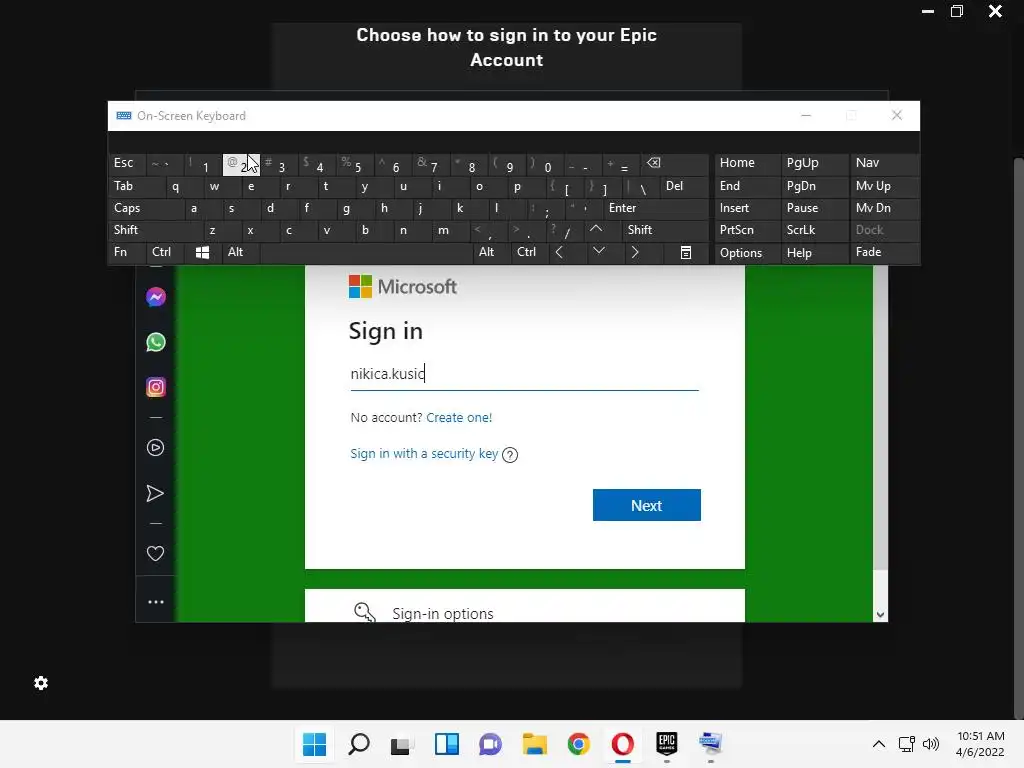Open Messenger in the Opera sidebar
The height and width of the screenshot is (768, 1024).
point(155,297)
